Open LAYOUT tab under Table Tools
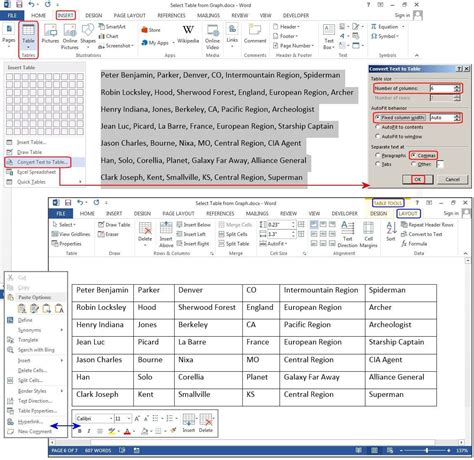This screenshot has width=474, height=460. (x=408, y=213)
